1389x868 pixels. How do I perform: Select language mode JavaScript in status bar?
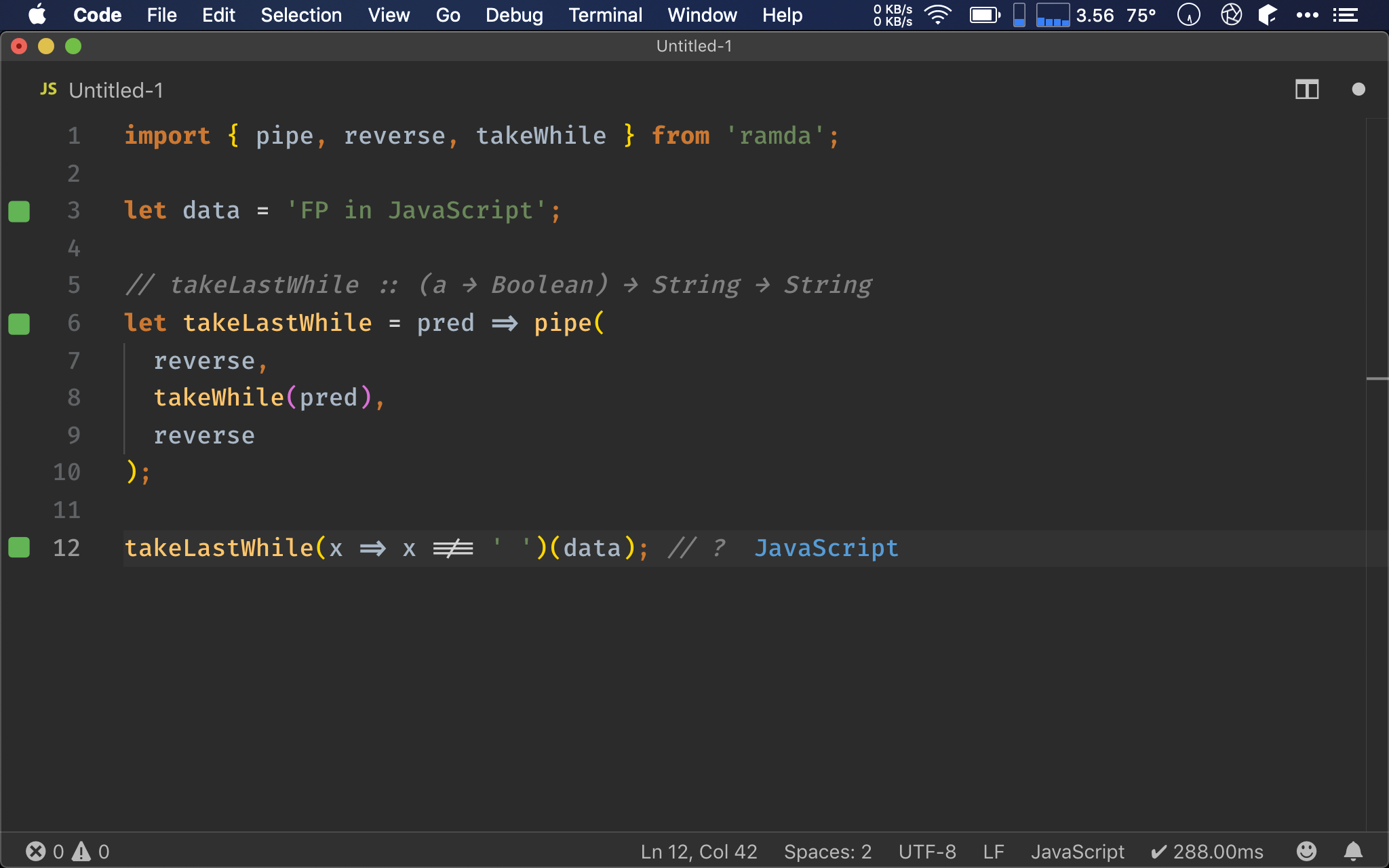(1077, 851)
